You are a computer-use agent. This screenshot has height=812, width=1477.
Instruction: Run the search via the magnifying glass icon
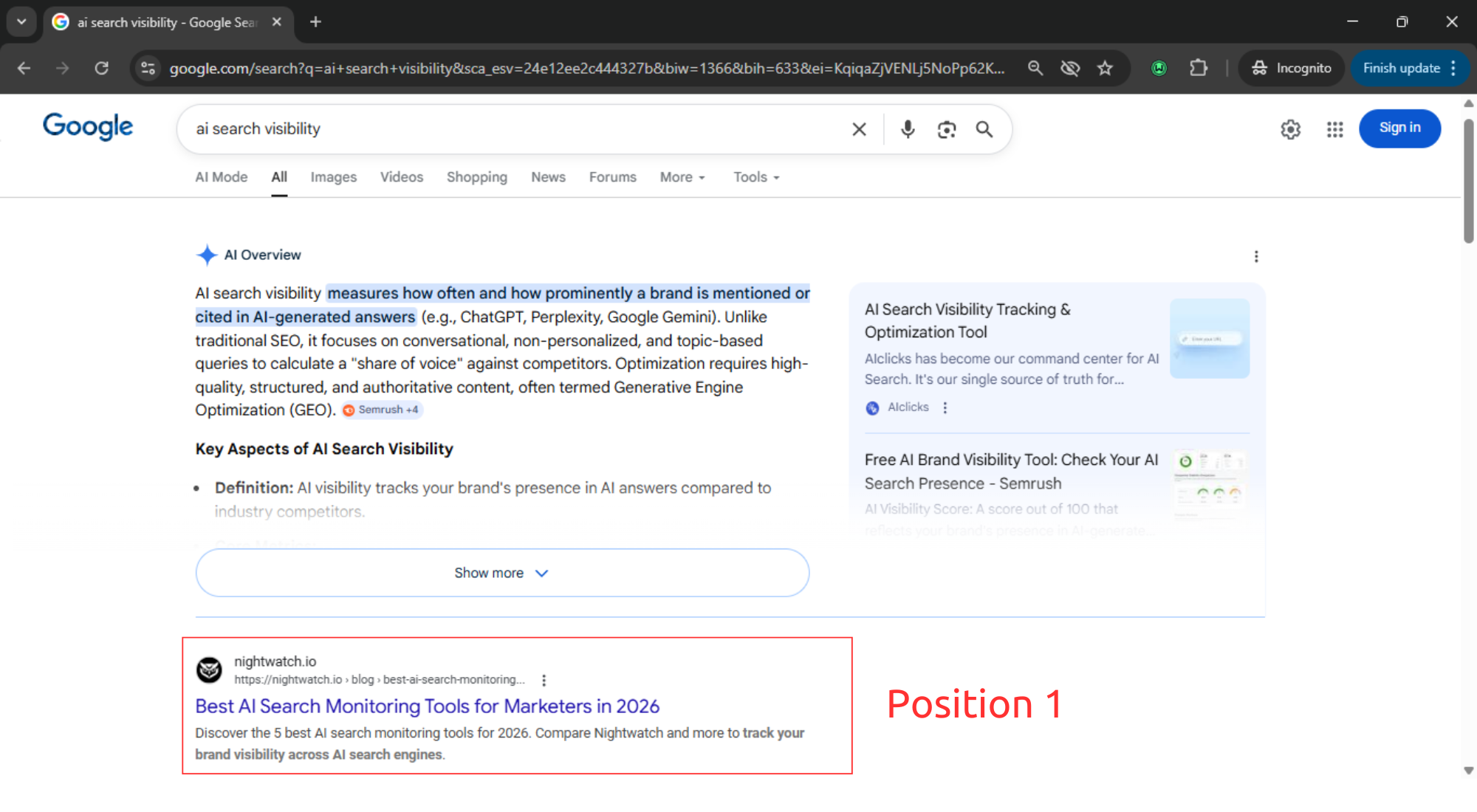point(984,128)
